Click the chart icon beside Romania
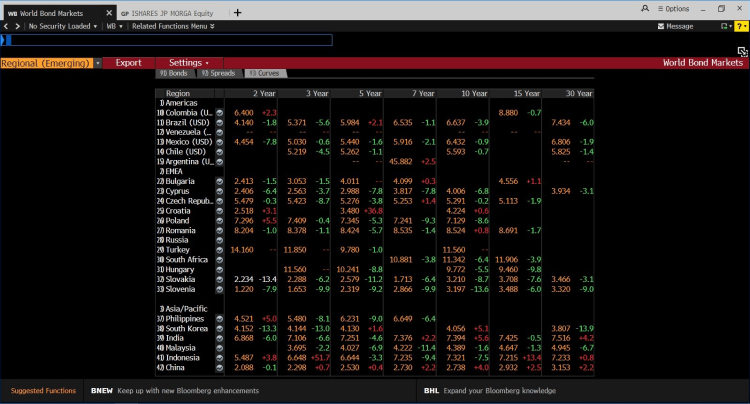750x404 pixels. [220, 230]
